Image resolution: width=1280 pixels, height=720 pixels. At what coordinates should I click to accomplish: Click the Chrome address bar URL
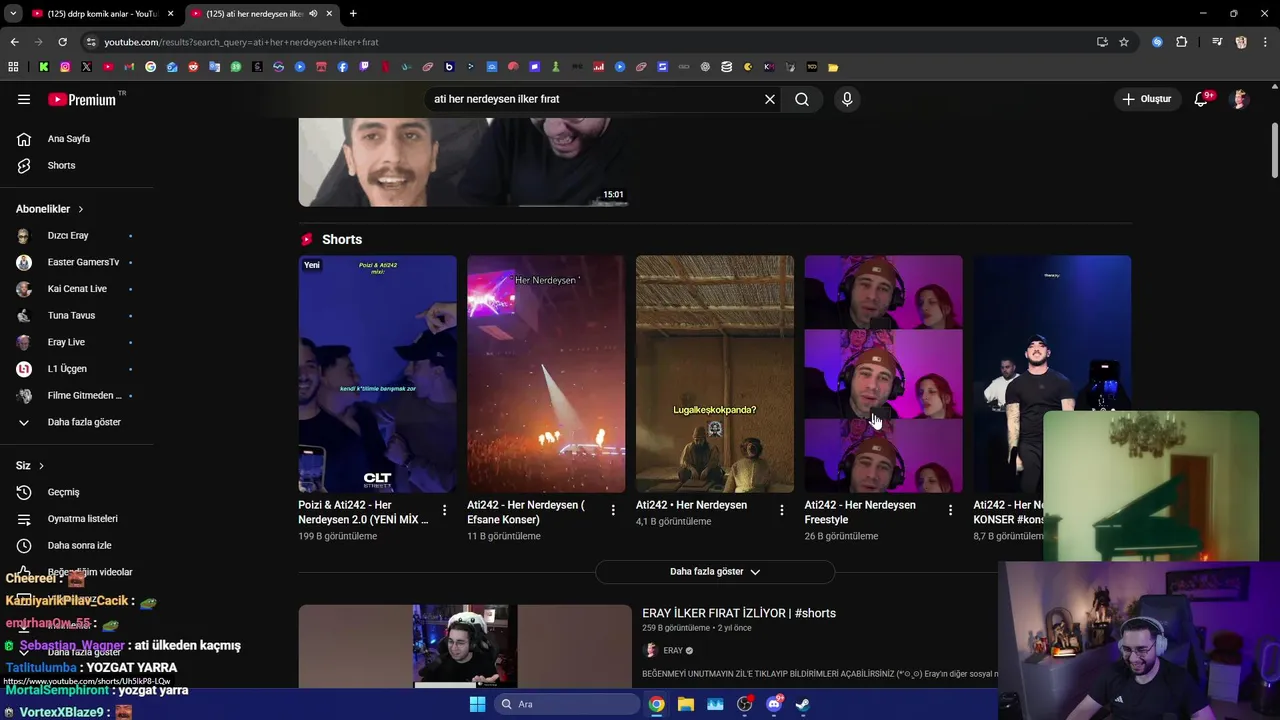pyautogui.click(x=241, y=42)
